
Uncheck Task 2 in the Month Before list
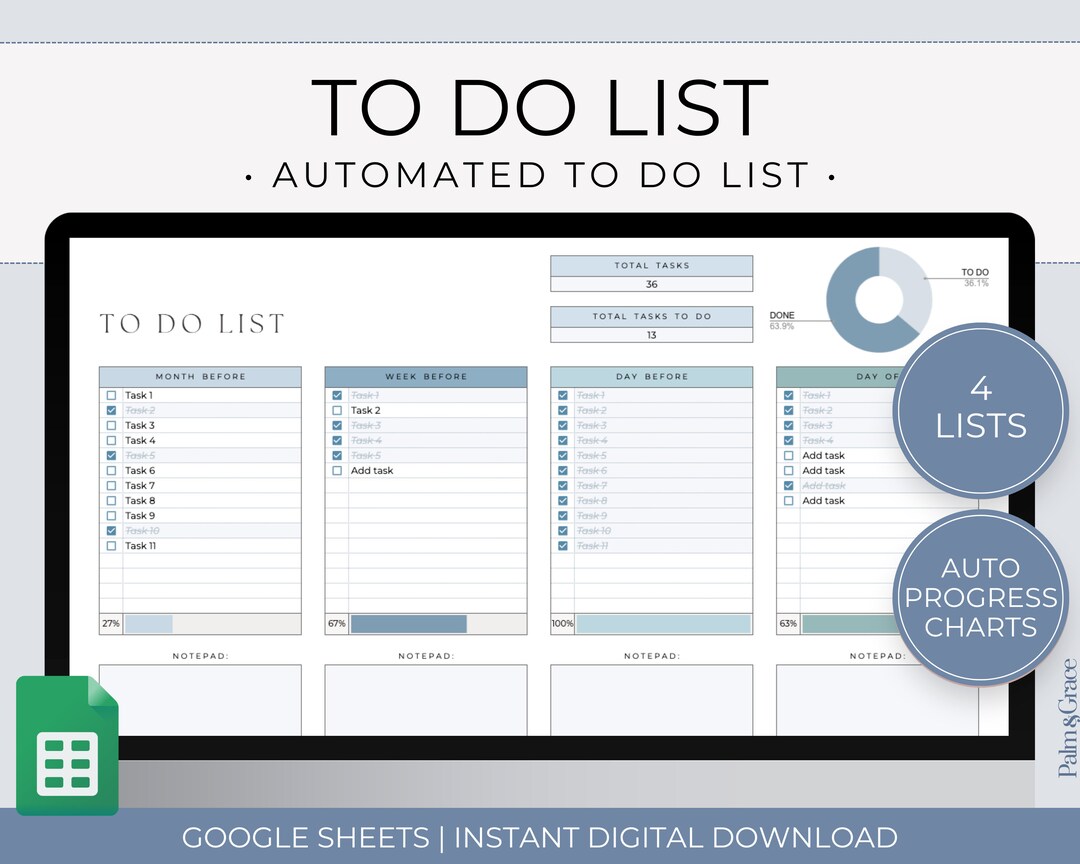coord(111,410)
